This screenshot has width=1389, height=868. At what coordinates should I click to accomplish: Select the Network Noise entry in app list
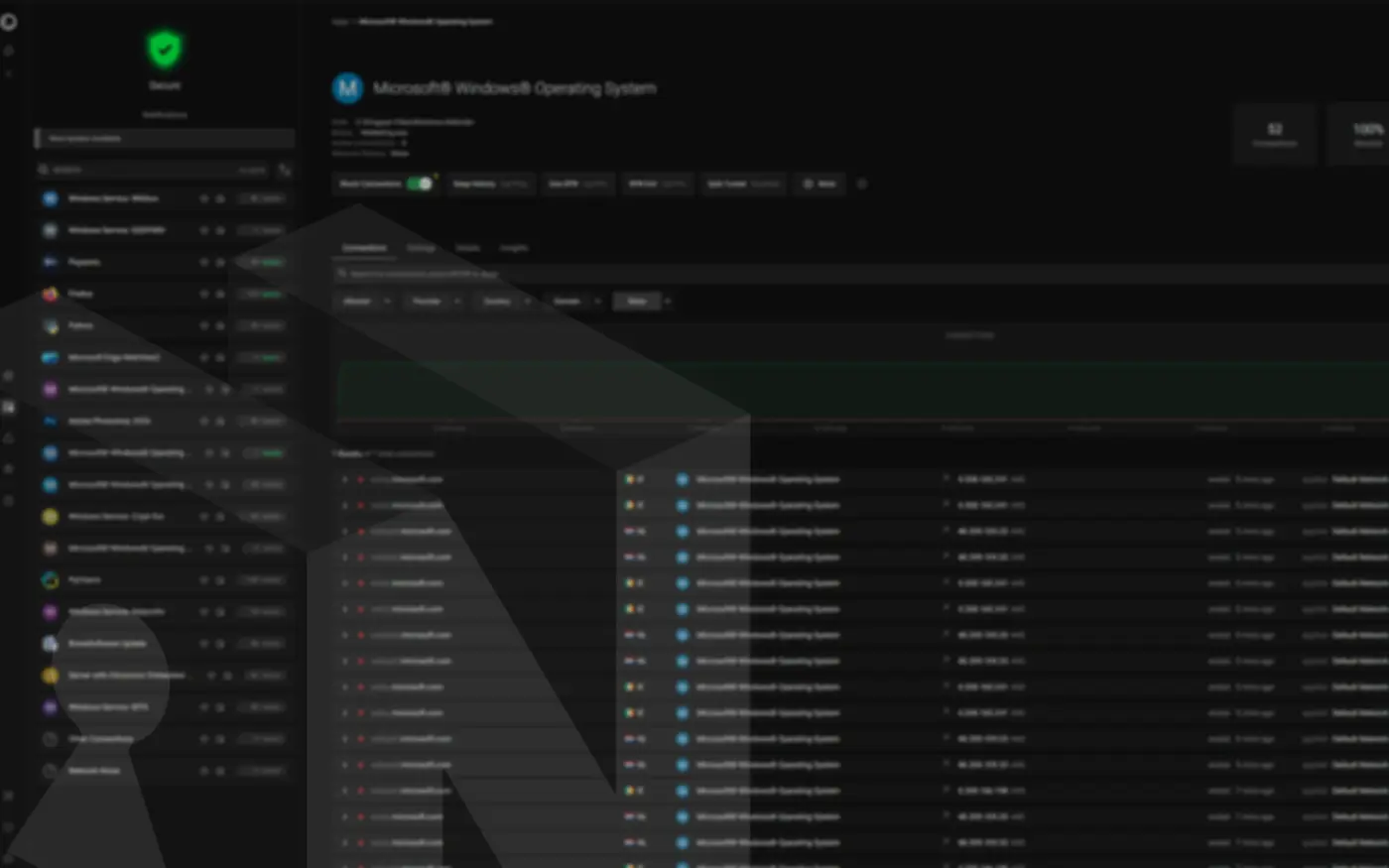[x=165, y=771]
